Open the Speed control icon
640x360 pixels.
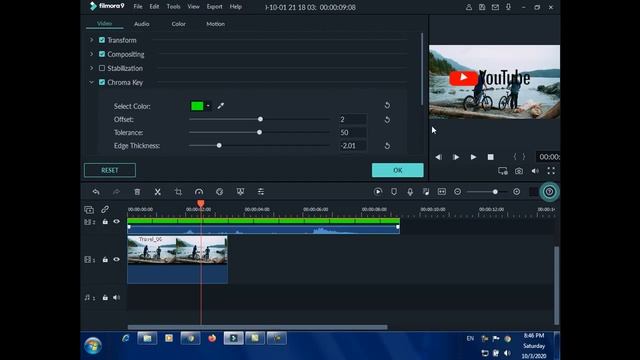click(199, 192)
